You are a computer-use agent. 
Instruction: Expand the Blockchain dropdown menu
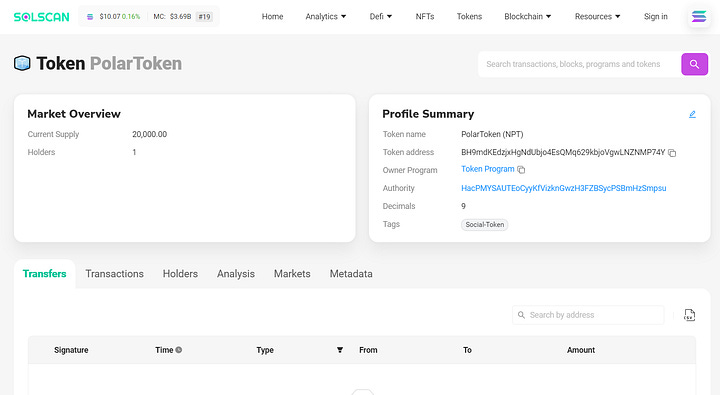[x=528, y=17]
